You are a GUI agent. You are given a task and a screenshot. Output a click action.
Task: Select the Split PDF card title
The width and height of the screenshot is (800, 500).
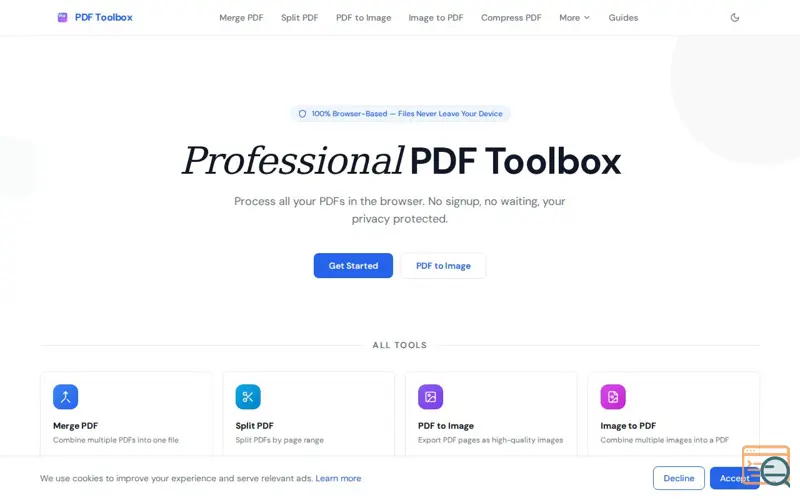255,426
